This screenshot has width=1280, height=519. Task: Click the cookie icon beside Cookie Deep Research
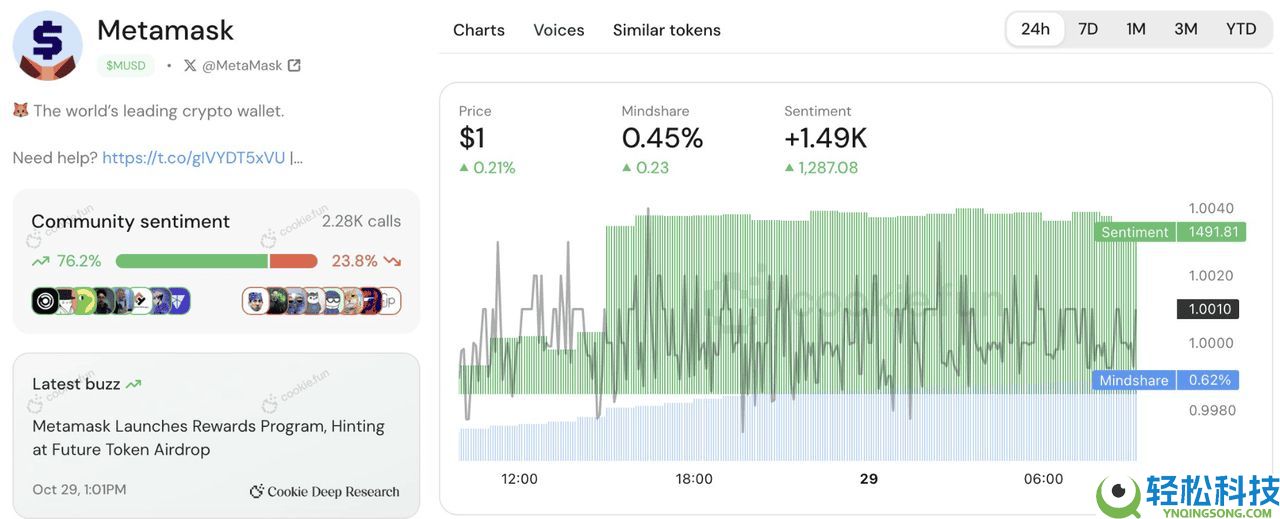click(x=257, y=491)
